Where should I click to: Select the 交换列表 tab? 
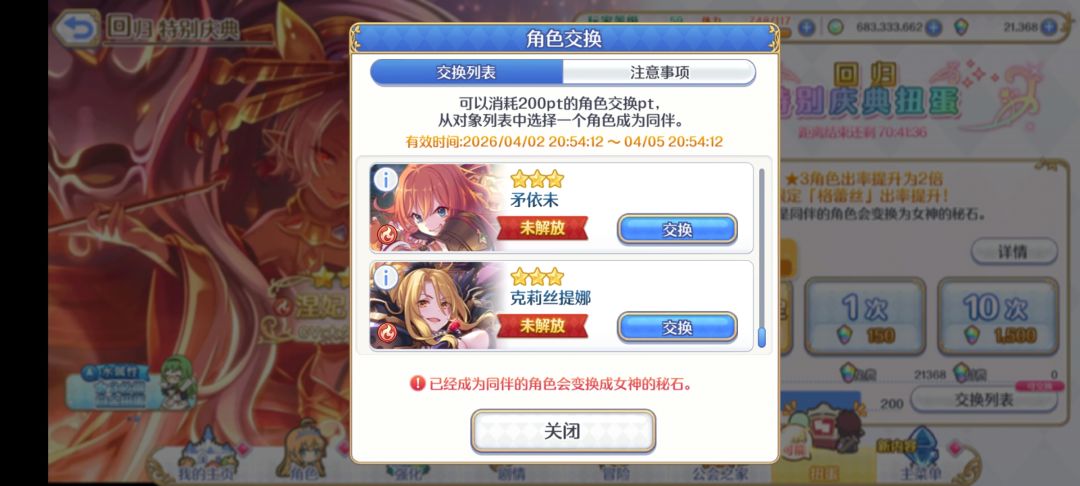coord(467,72)
